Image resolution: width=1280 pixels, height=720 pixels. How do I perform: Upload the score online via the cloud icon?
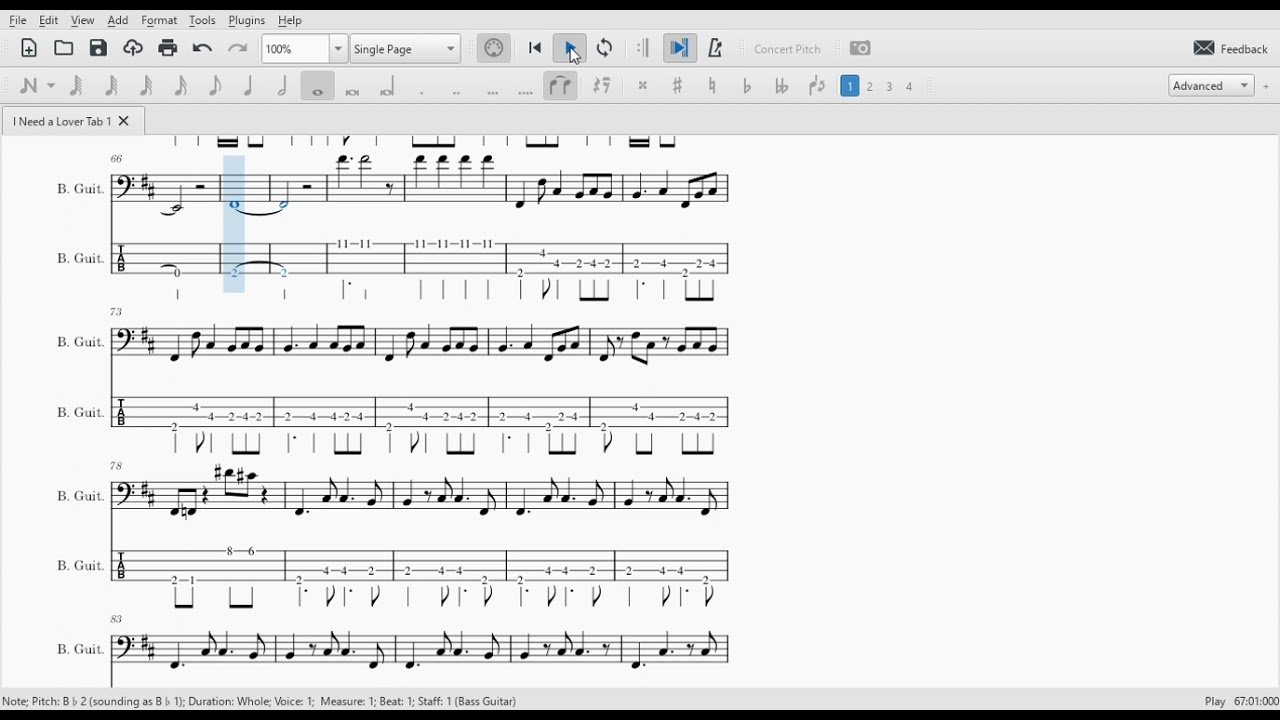[x=133, y=48]
